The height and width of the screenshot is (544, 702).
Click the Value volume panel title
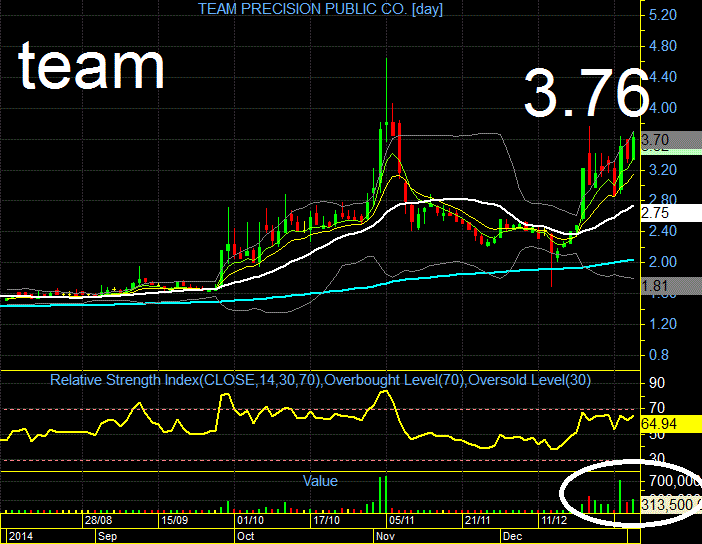tap(320, 481)
